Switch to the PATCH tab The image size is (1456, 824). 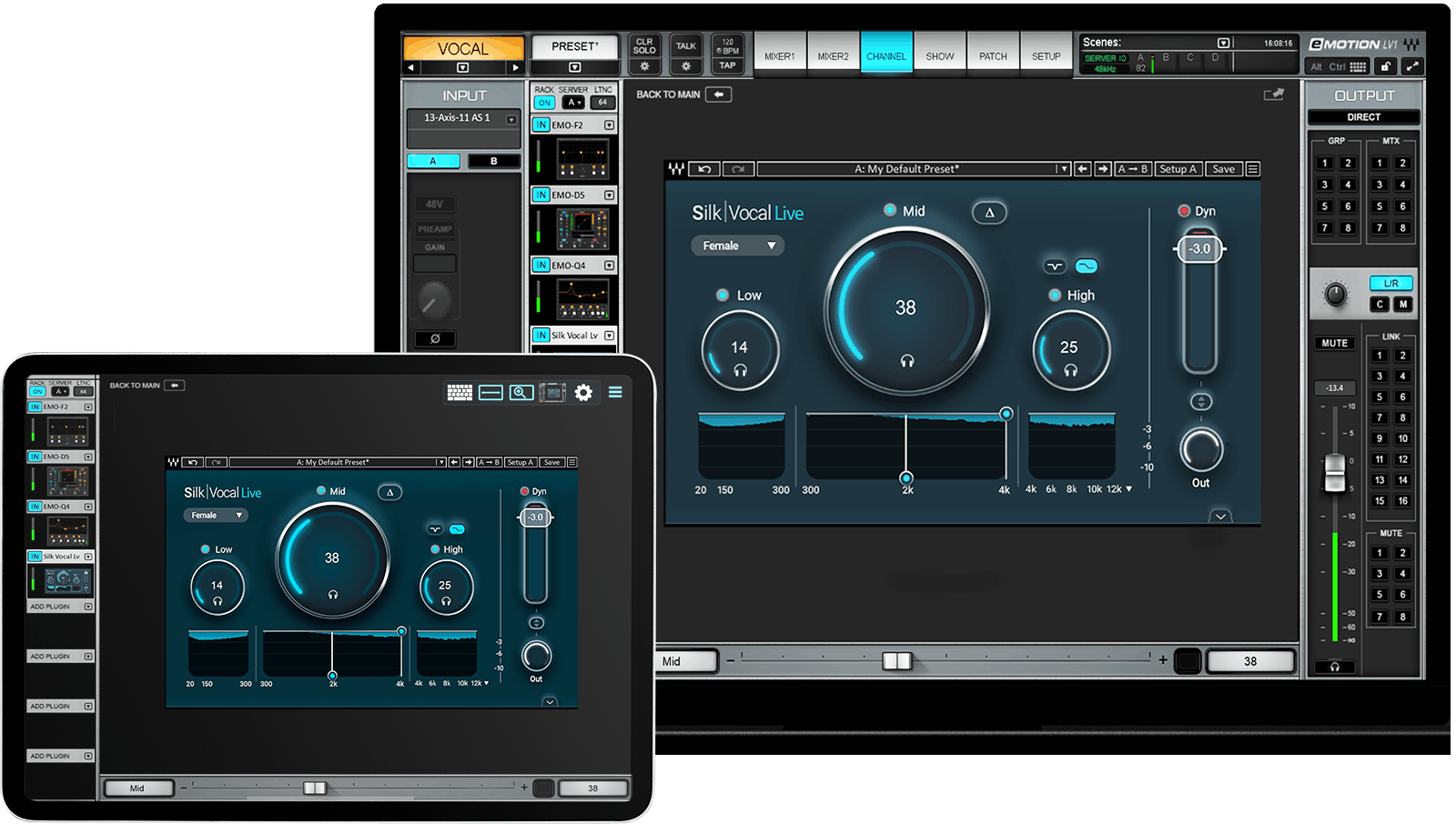pyautogui.click(x=992, y=54)
